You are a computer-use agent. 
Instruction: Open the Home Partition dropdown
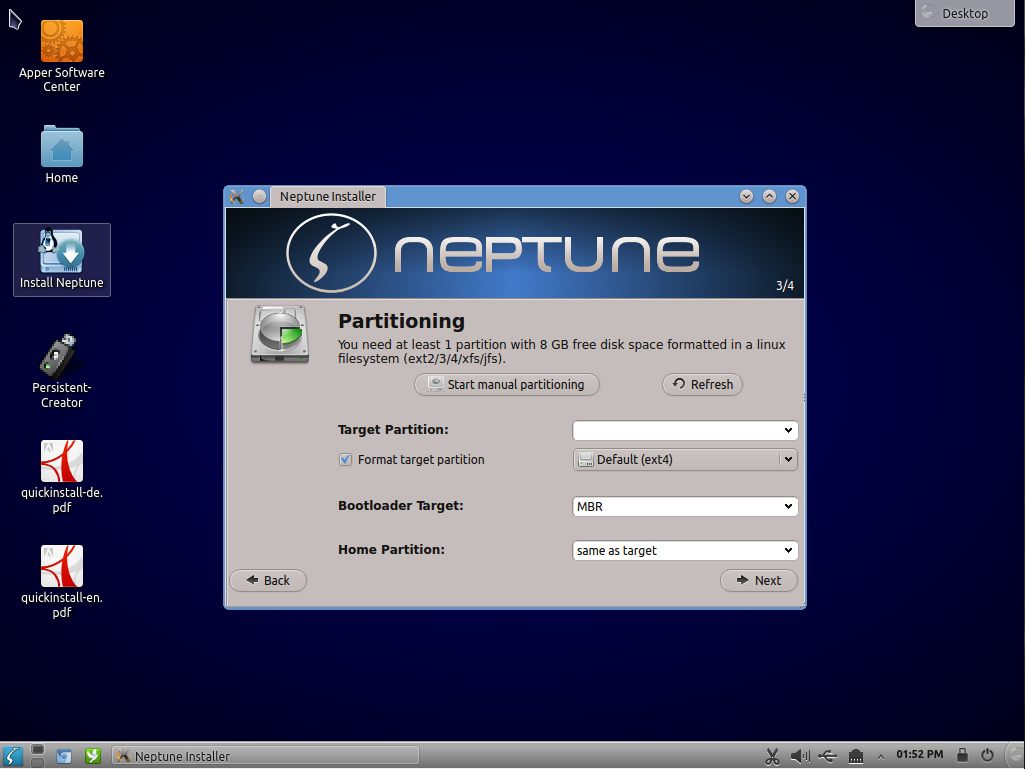(x=685, y=551)
